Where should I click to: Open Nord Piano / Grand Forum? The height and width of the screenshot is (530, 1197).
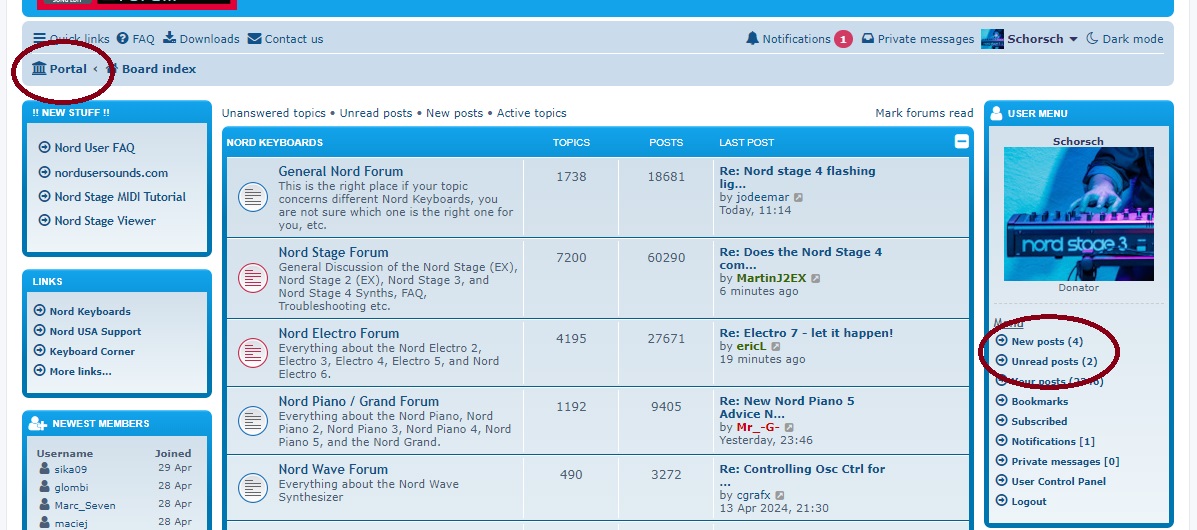359,401
